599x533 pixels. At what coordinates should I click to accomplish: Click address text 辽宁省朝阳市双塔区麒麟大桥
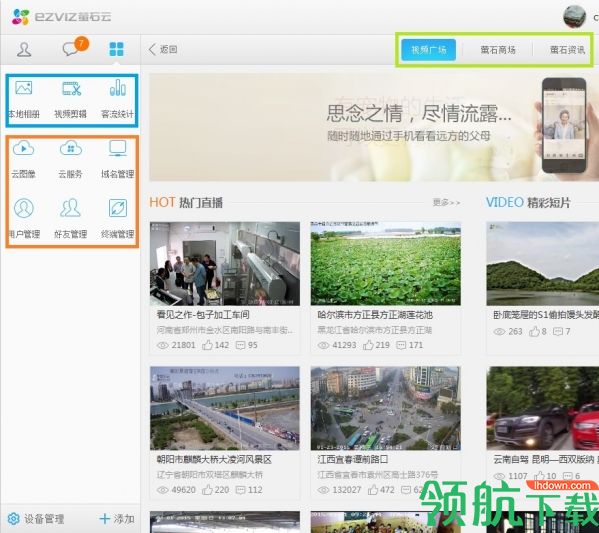[210, 475]
